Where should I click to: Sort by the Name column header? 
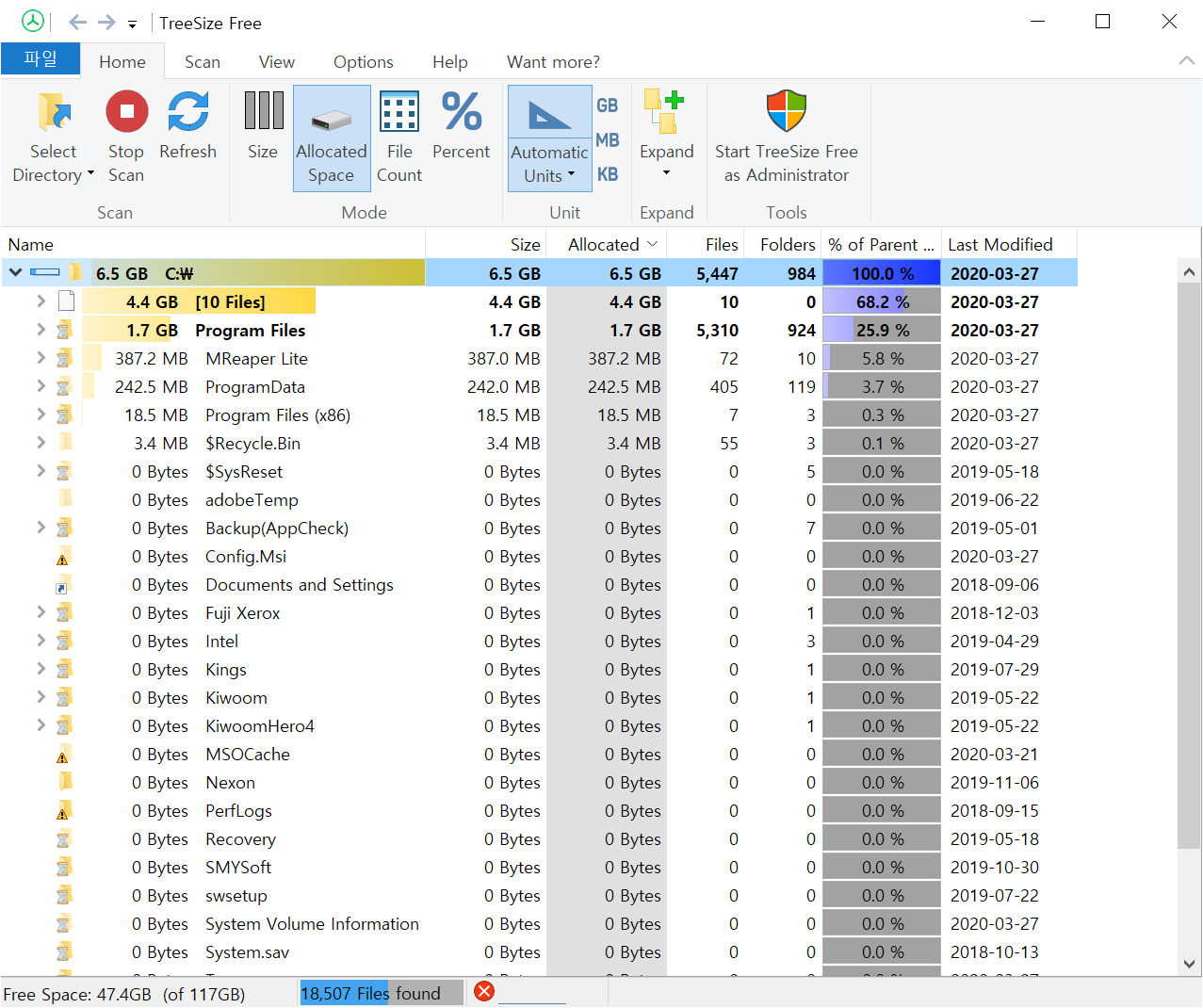coord(213,244)
